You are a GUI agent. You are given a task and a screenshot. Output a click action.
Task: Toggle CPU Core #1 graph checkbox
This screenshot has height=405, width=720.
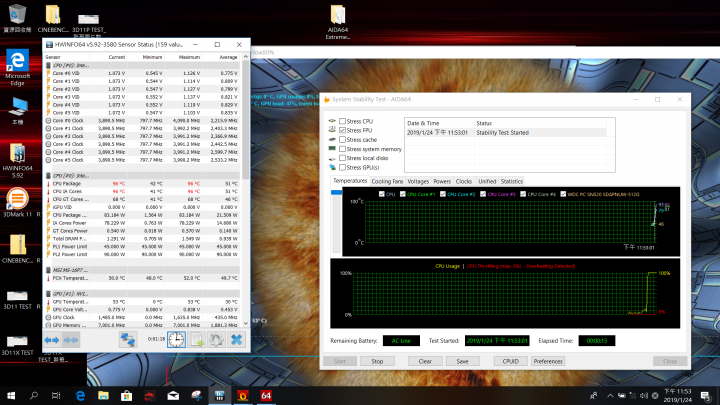coord(403,193)
